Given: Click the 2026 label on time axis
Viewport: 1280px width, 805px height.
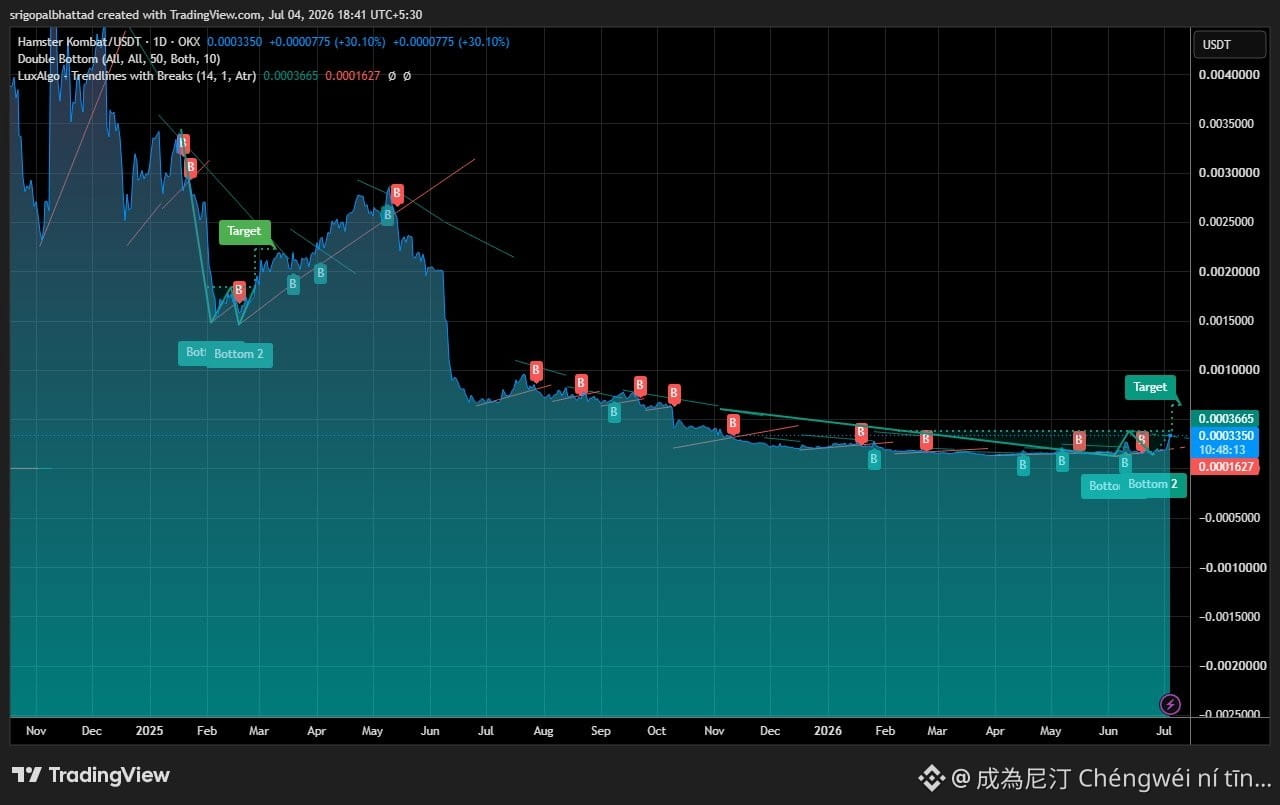Looking at the screenshot, I should point(827,731).
